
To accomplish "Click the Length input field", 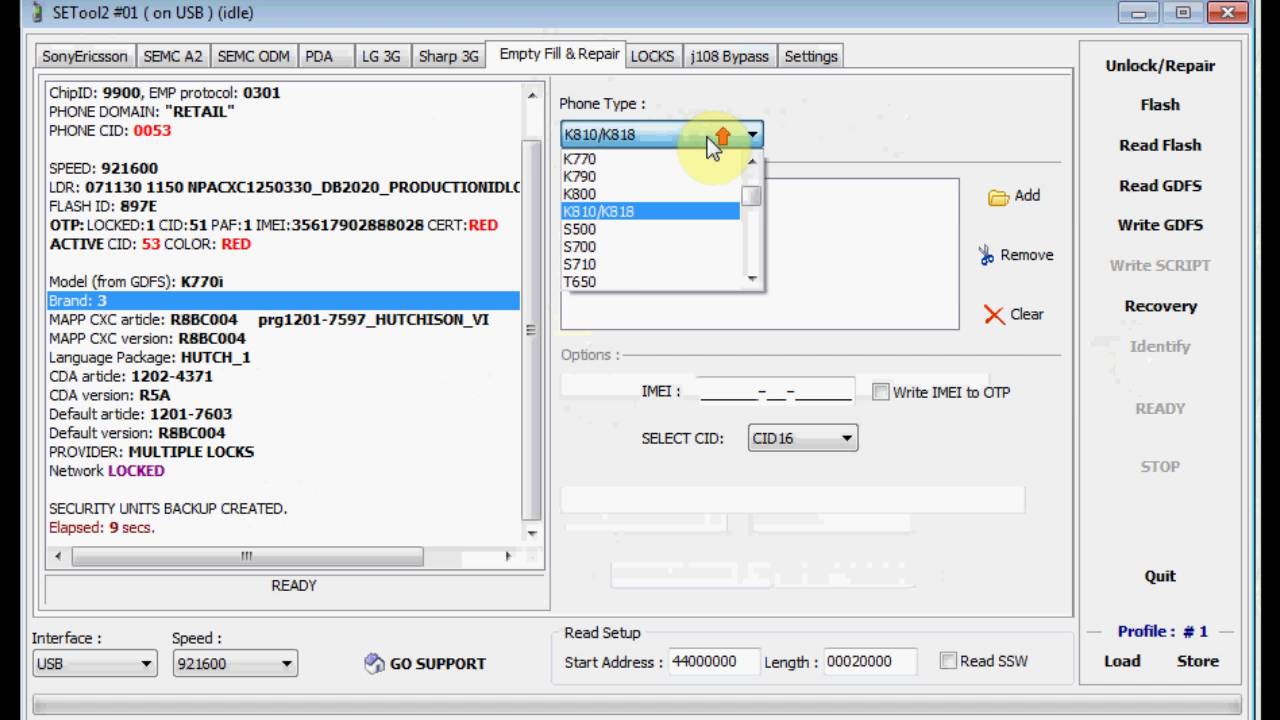I will [871, 662].
